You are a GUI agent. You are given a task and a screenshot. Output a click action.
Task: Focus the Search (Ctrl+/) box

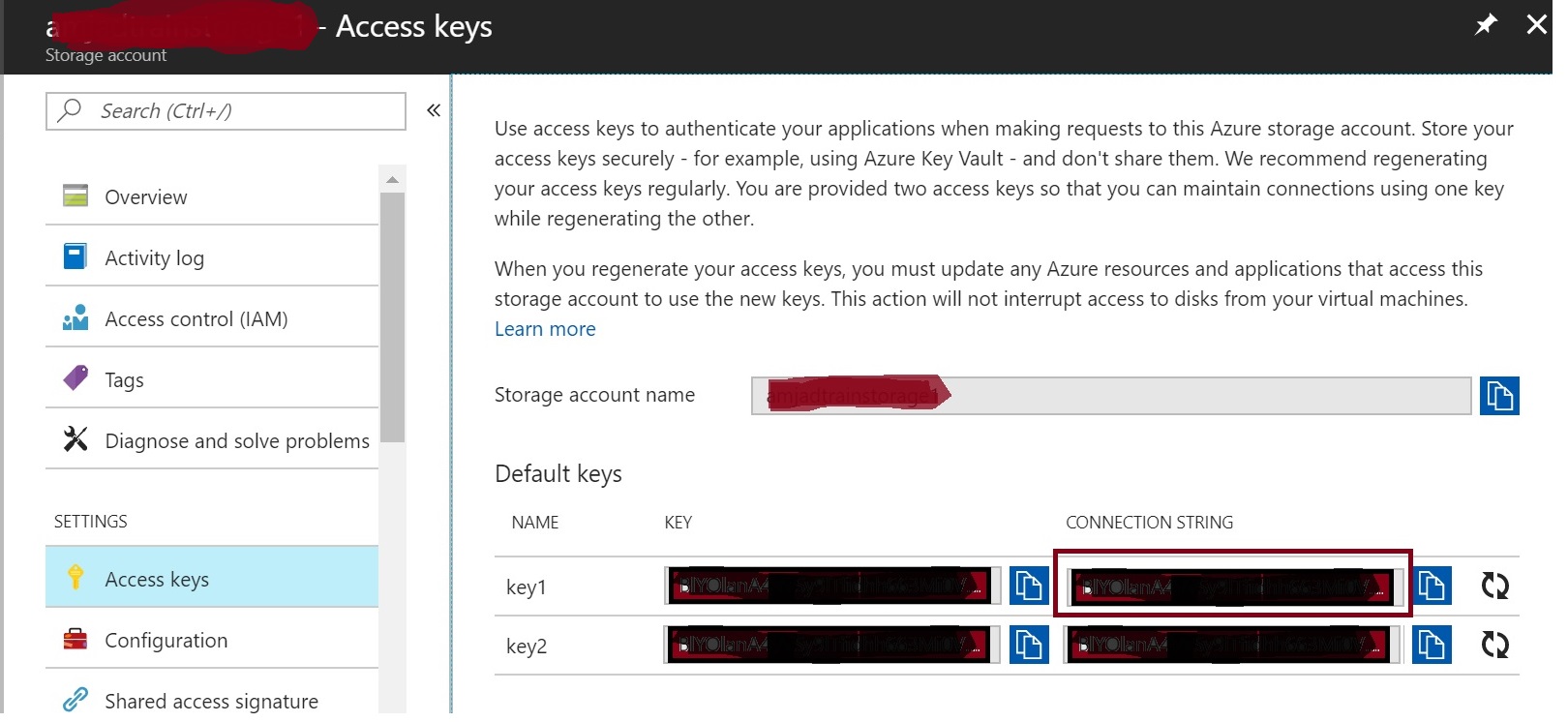point(226,111)
